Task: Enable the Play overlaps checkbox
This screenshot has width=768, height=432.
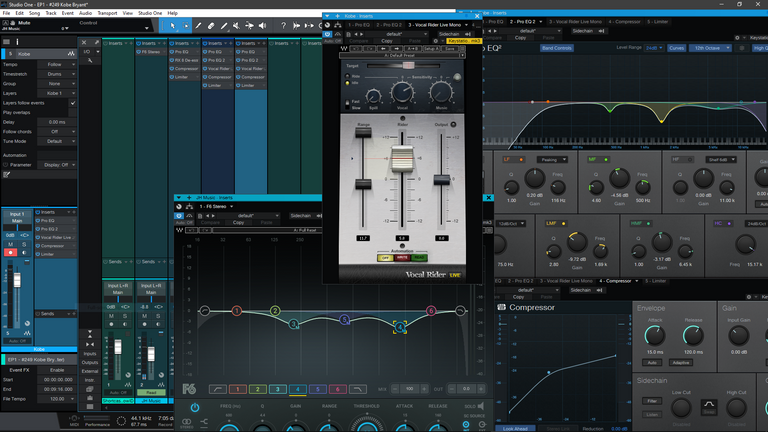Action: [x=72, y=112]
